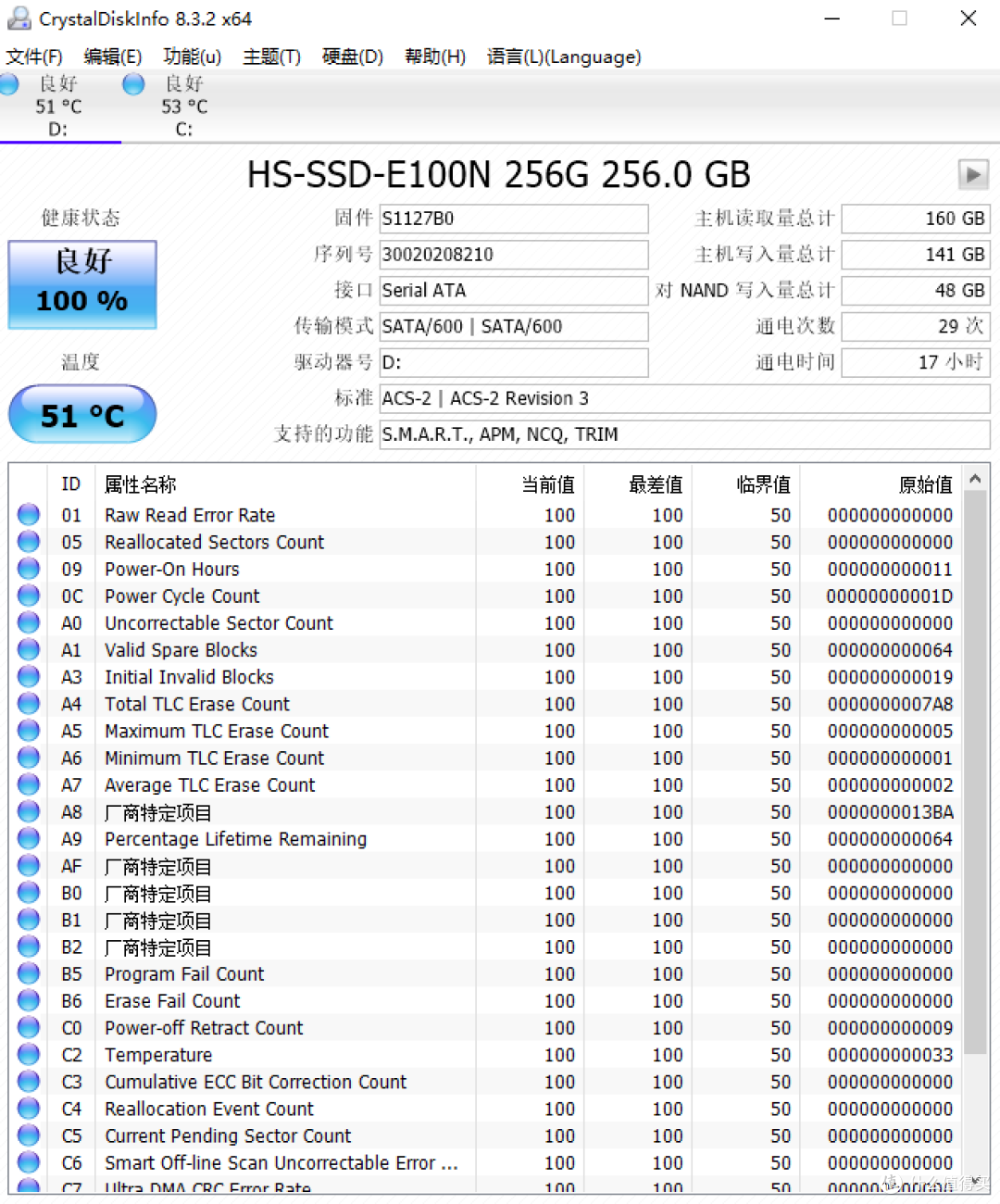The image size is (1000, 1204).
Task: Click status icon for Program Fail Count
Action: tap(29, 972)
